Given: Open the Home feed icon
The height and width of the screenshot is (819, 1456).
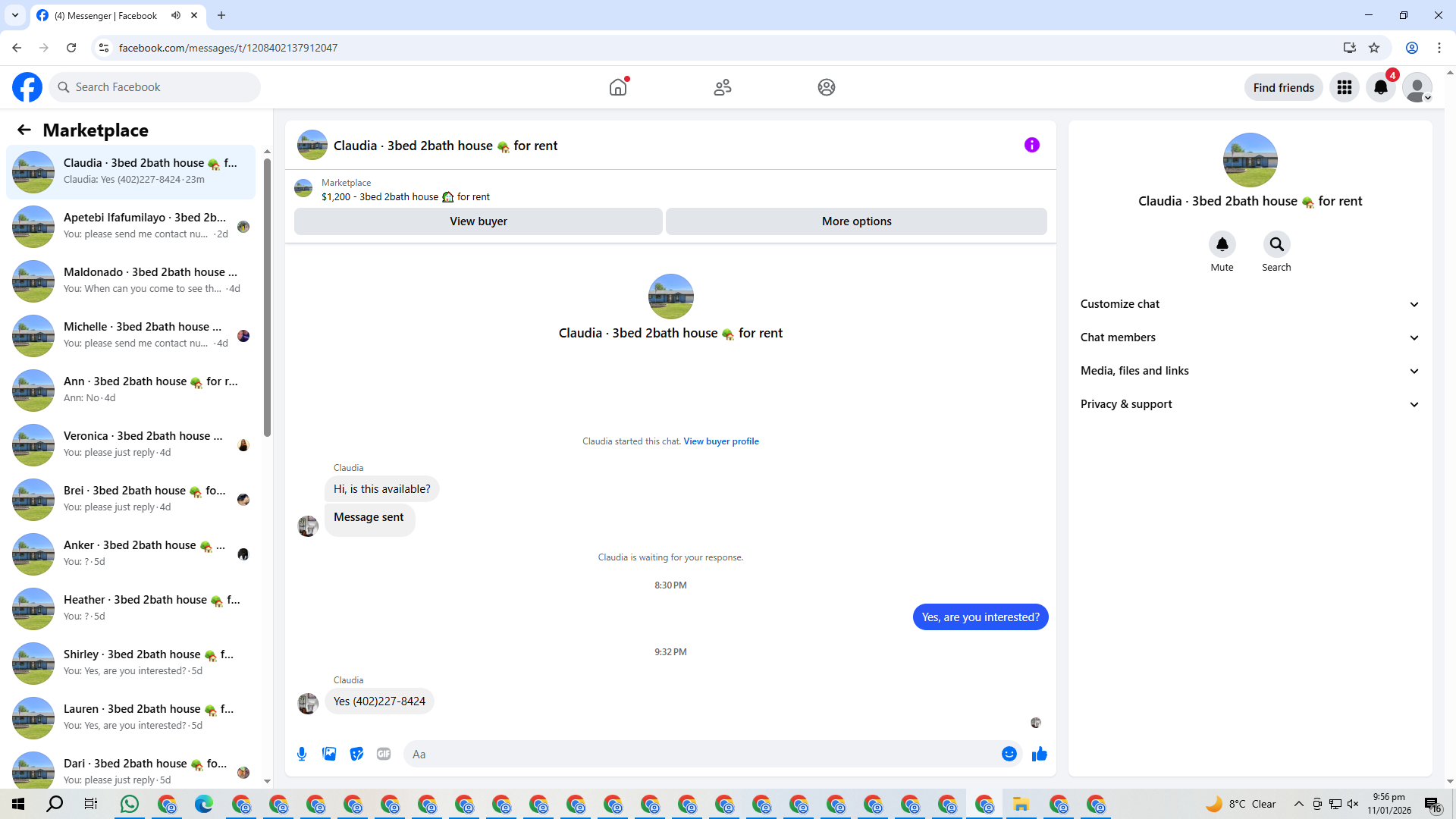Looking at the screenshot, I should [x=618, y=87].
